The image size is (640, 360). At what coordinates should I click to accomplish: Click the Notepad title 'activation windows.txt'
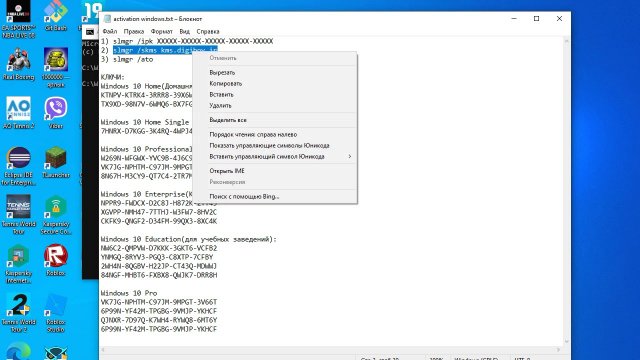[x=143, y=19]
